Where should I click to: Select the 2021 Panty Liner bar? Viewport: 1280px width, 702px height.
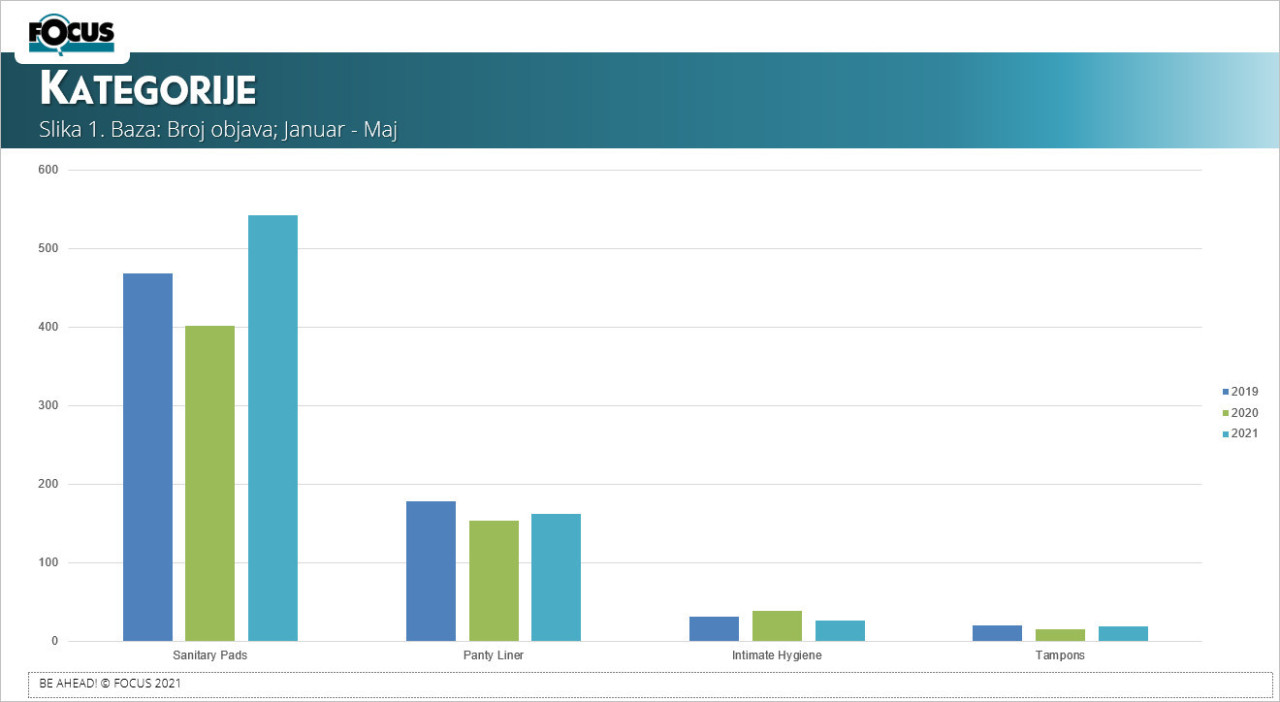pos(556,577)
